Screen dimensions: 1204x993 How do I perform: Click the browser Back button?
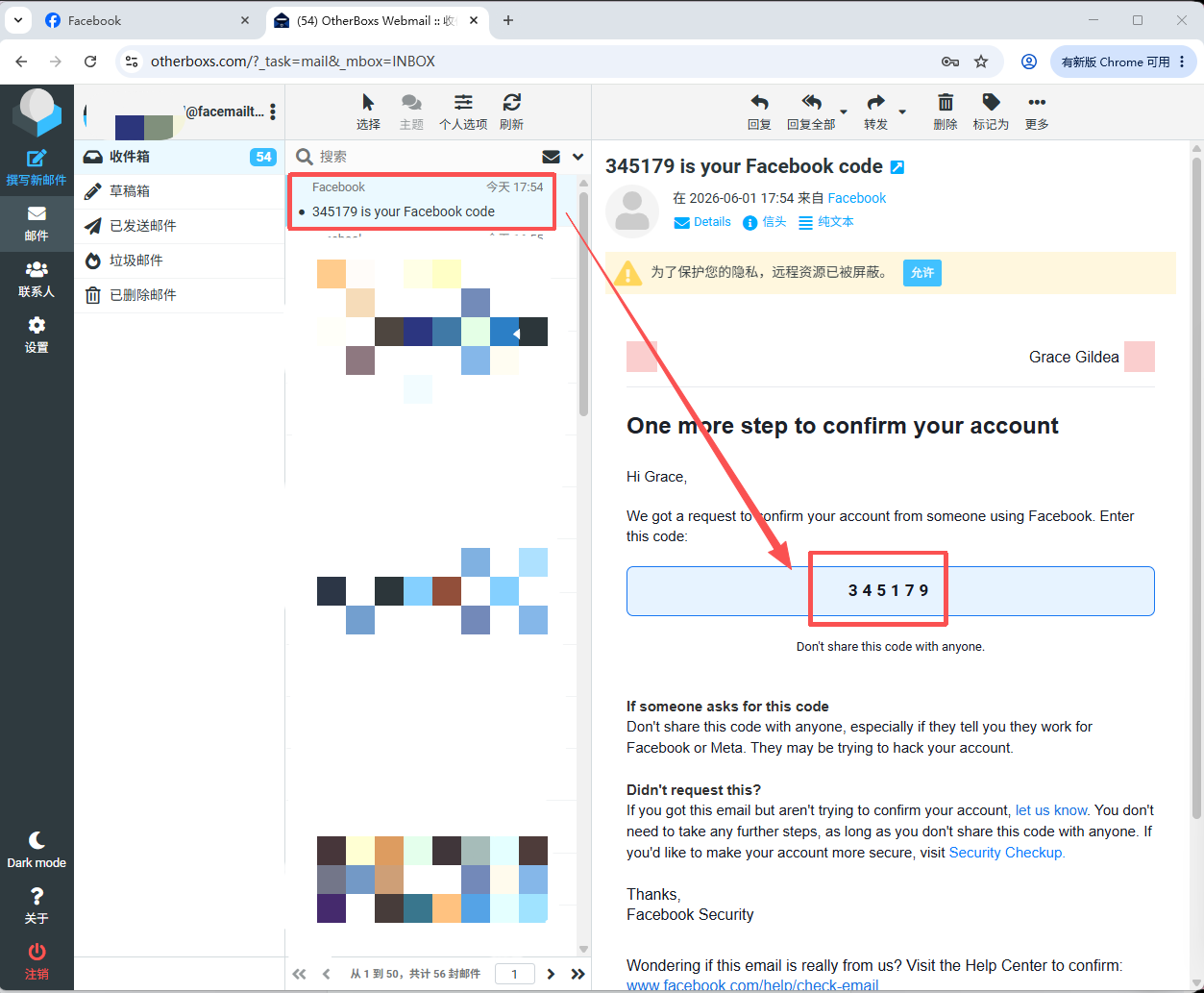coord(21,62)
